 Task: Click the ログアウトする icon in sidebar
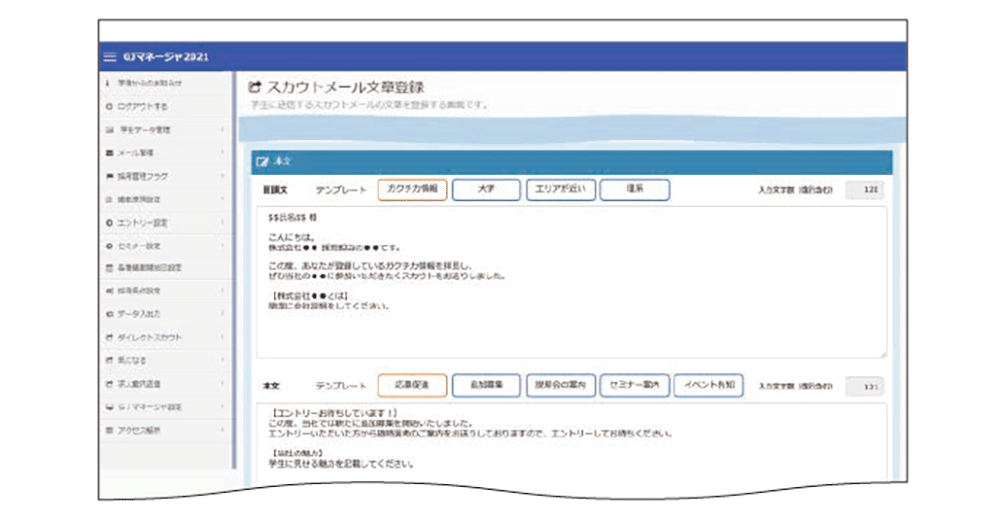[108, 106]
